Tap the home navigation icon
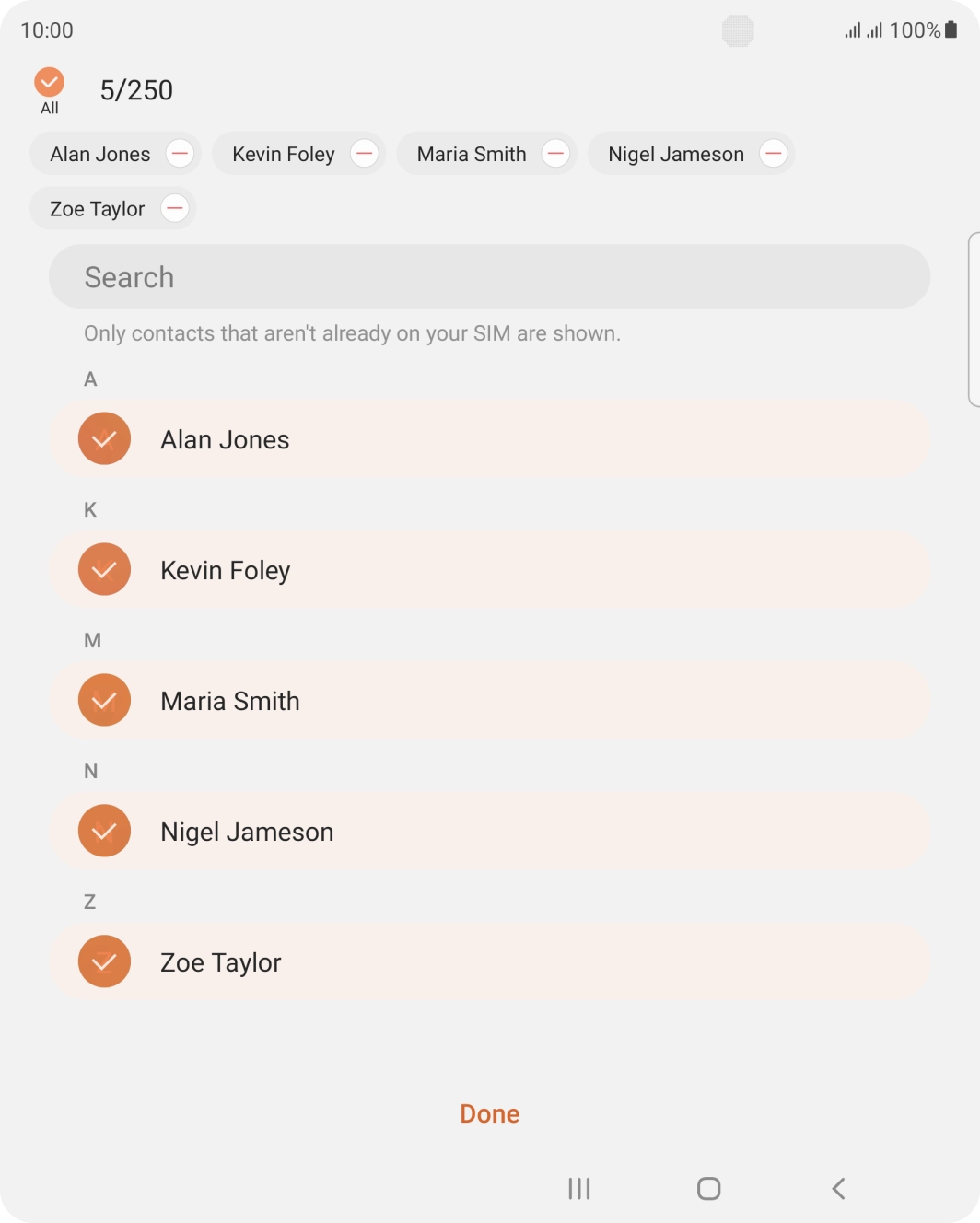Image resolution: width=980 pixels, height=1223 pixels. 708,1189
